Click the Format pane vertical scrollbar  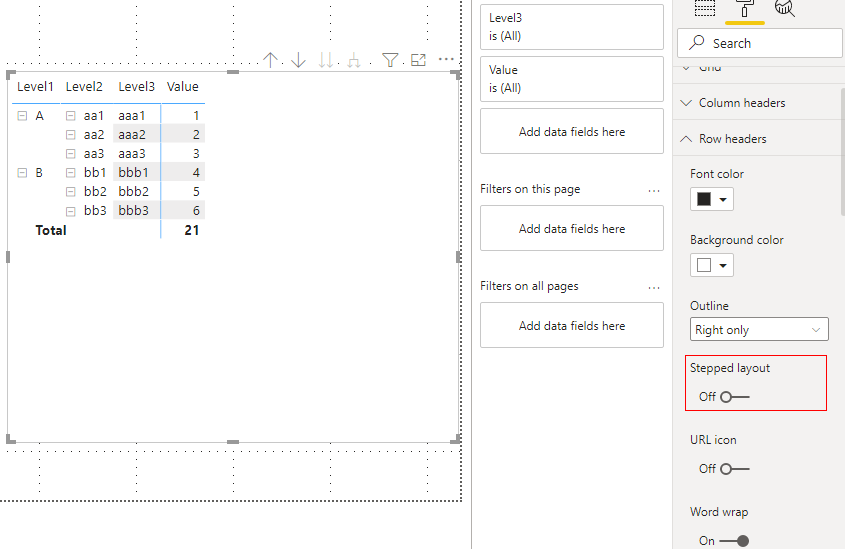842,151
